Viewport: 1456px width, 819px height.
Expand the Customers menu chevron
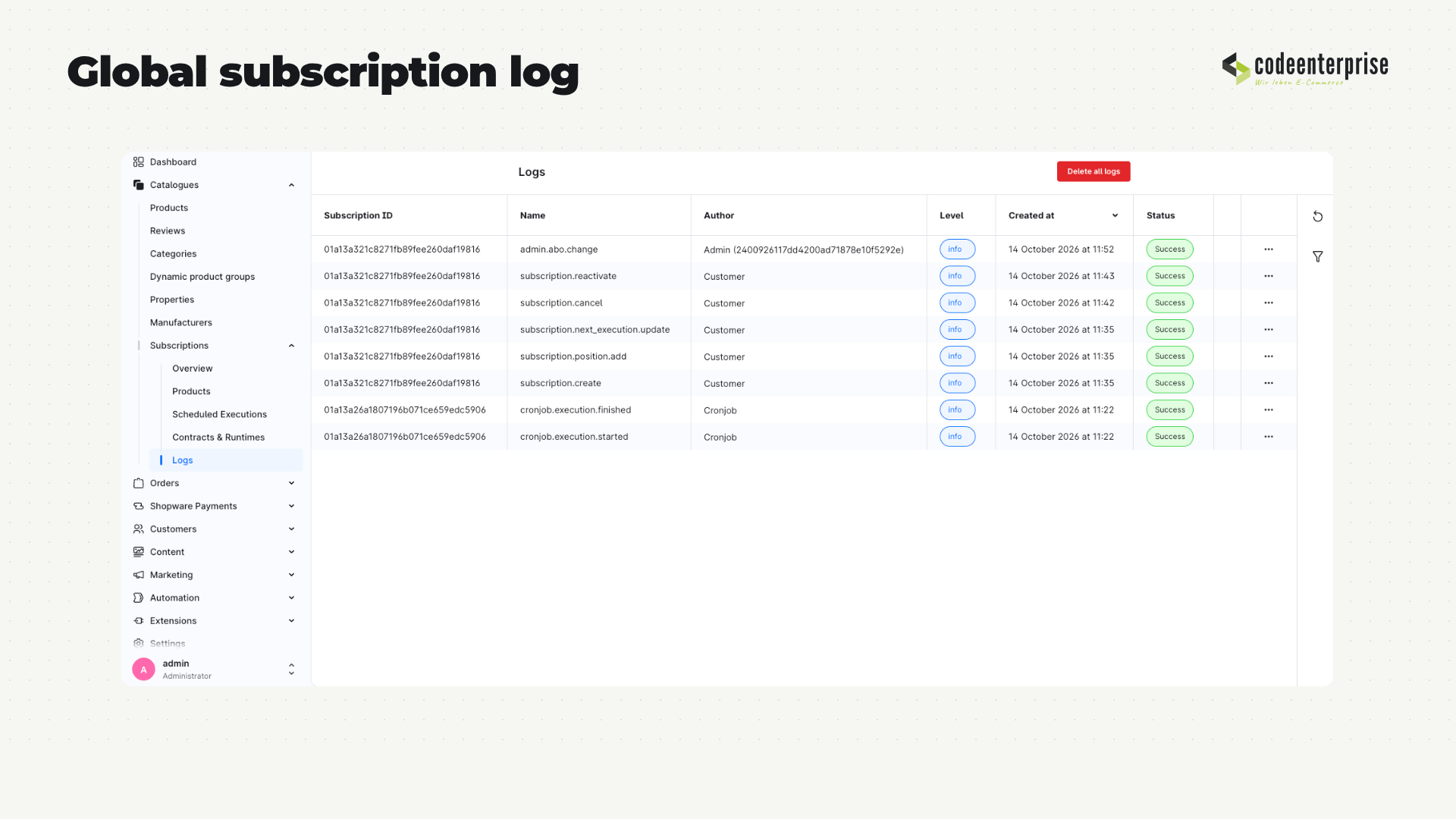291,529
